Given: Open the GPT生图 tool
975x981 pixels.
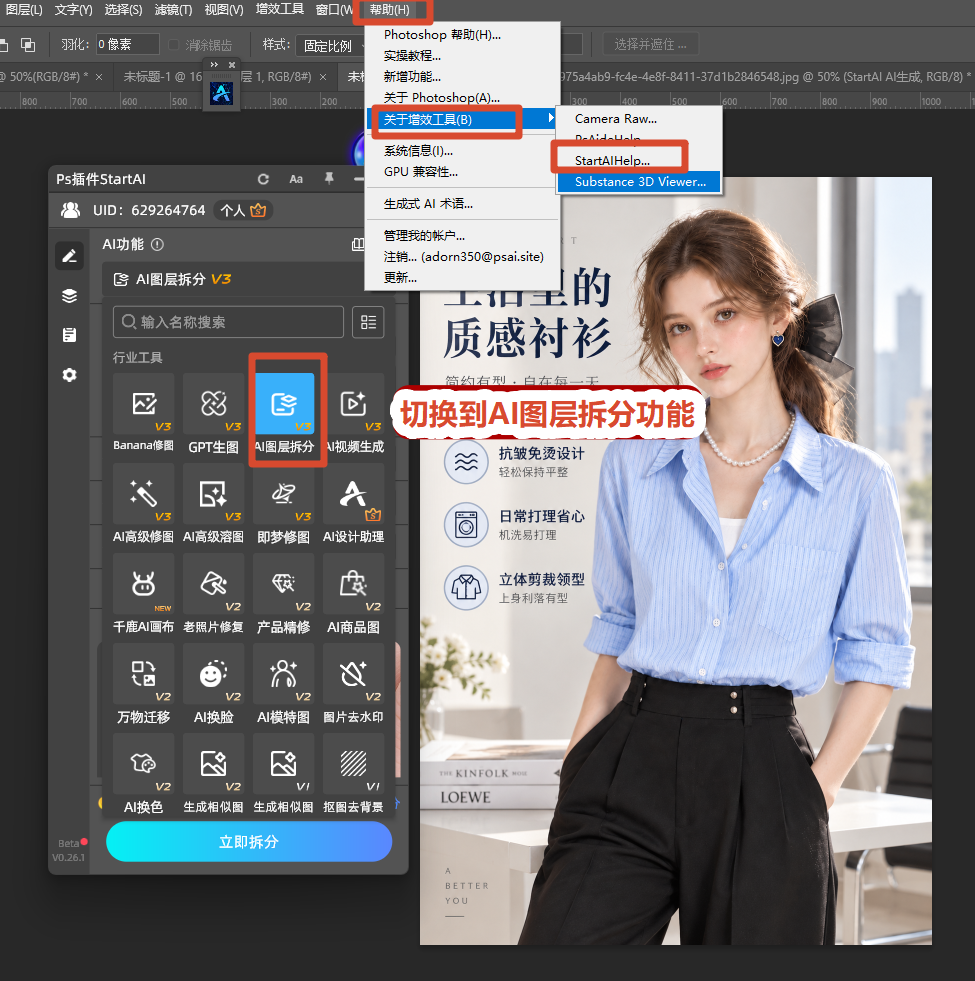Looking at the screenshot, I should point(214,404).
